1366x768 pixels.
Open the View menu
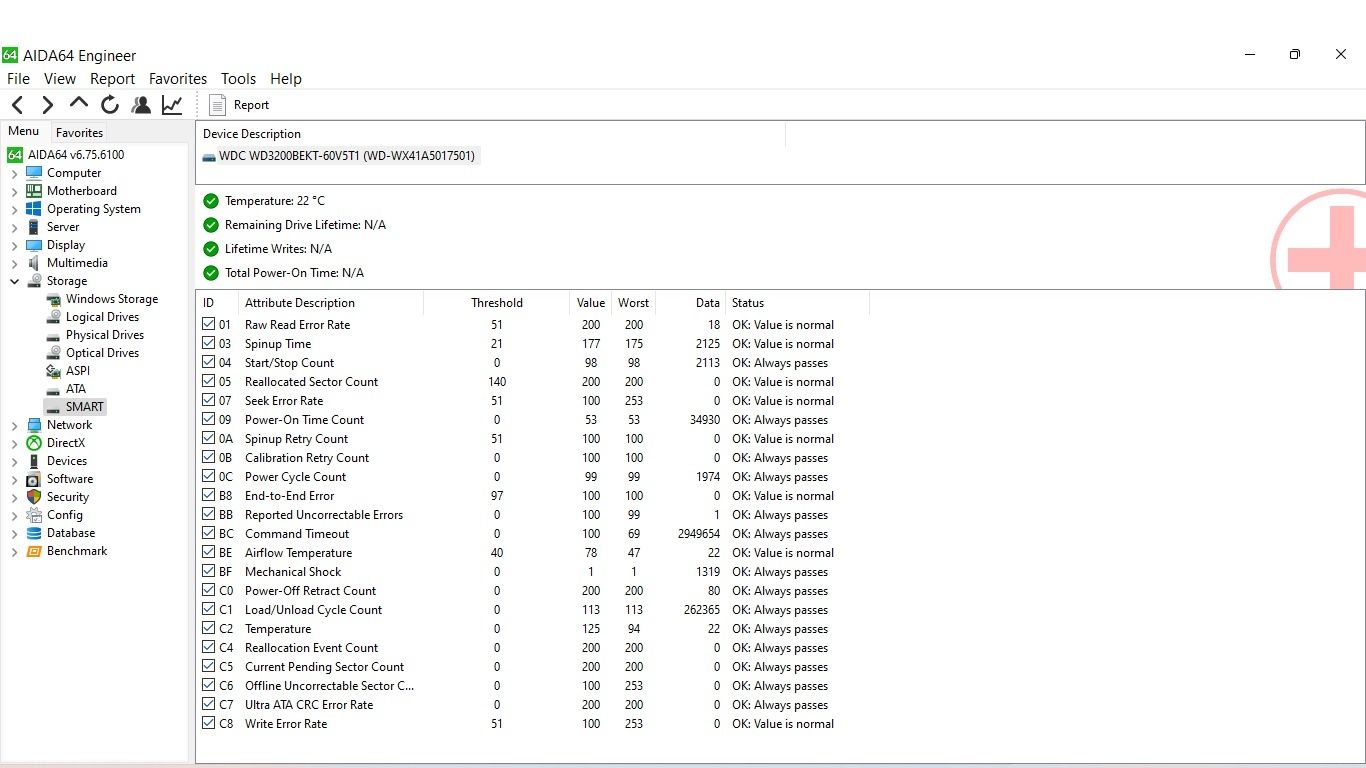pyautogui.click(x=60, y=79)
